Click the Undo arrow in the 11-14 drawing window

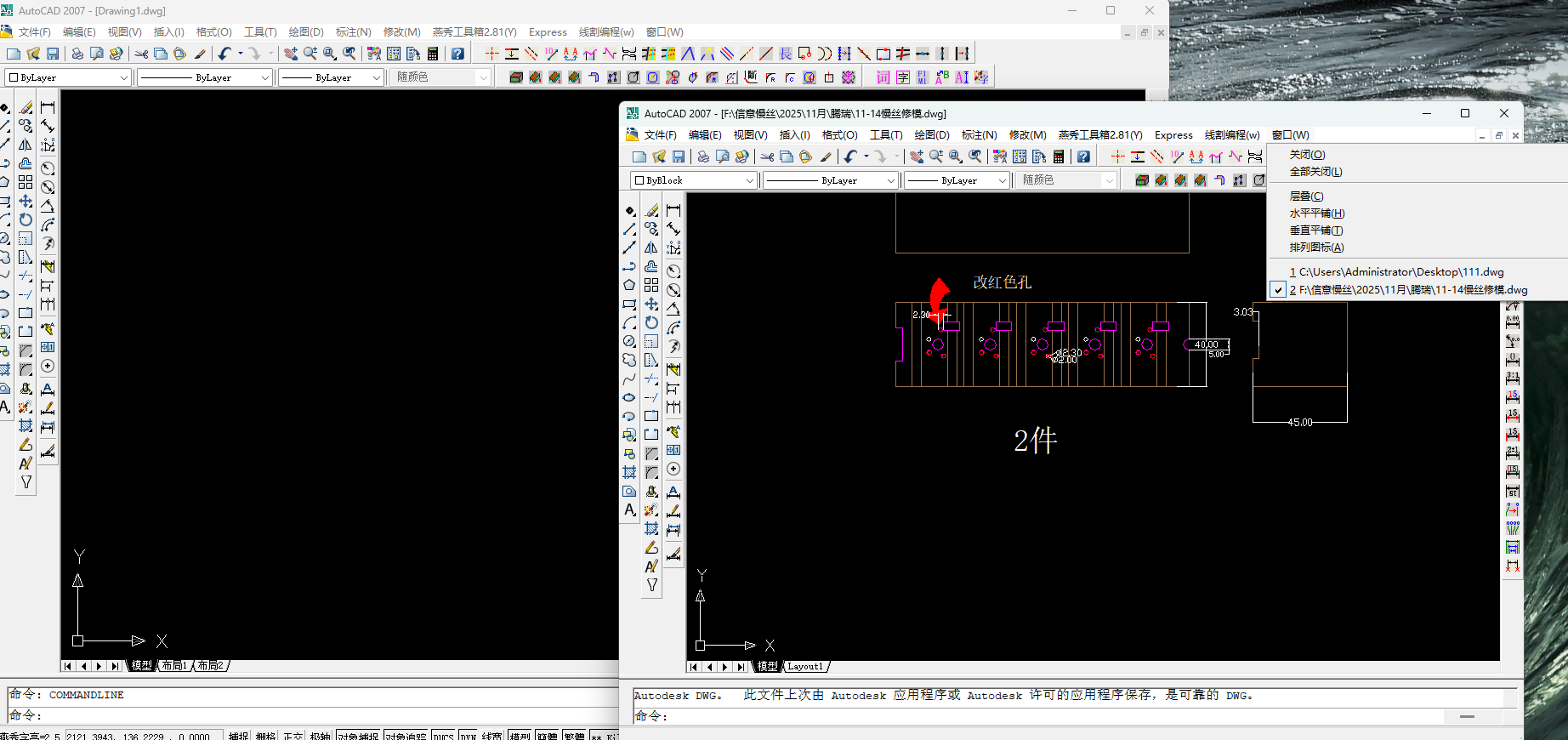tap(849, 157)
